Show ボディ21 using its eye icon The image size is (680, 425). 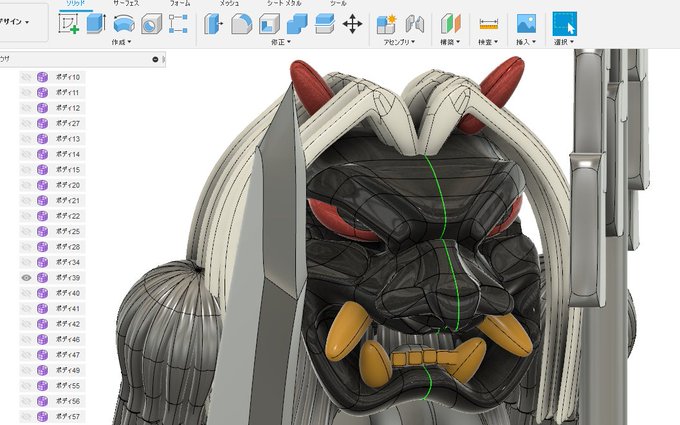point(26,200)
